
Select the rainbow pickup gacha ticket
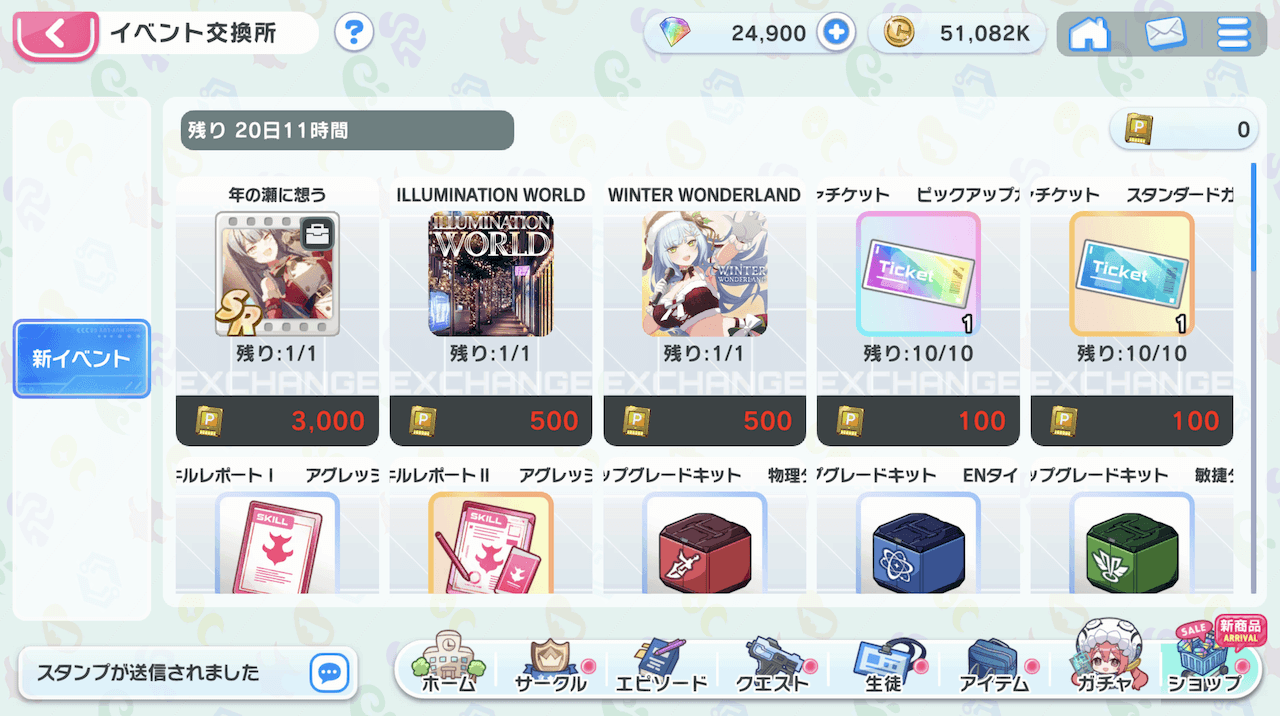coord(918,274)
